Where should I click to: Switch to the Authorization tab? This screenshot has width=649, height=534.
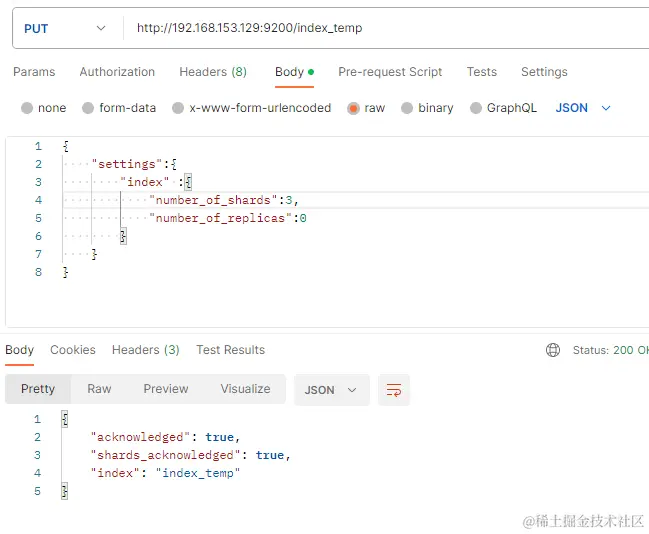tap(117, 72)
